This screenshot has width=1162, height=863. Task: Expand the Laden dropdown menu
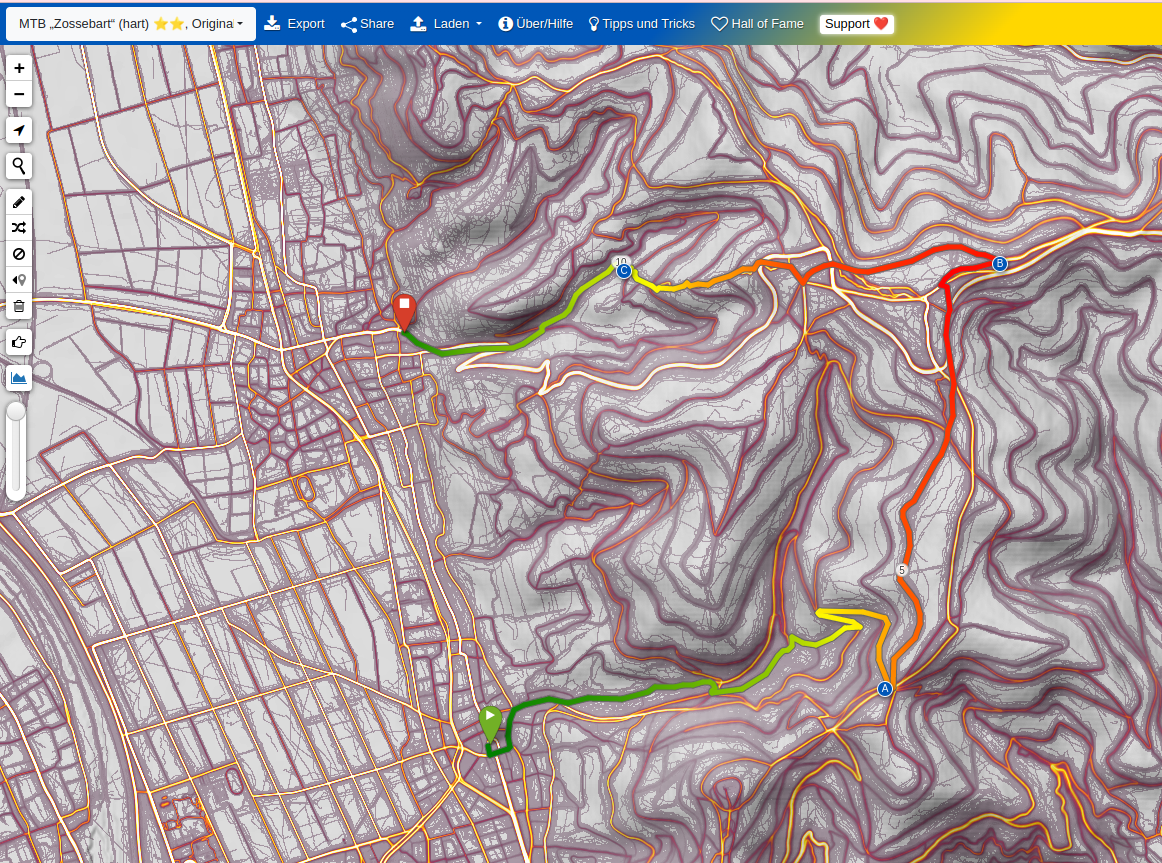[446, 24]
